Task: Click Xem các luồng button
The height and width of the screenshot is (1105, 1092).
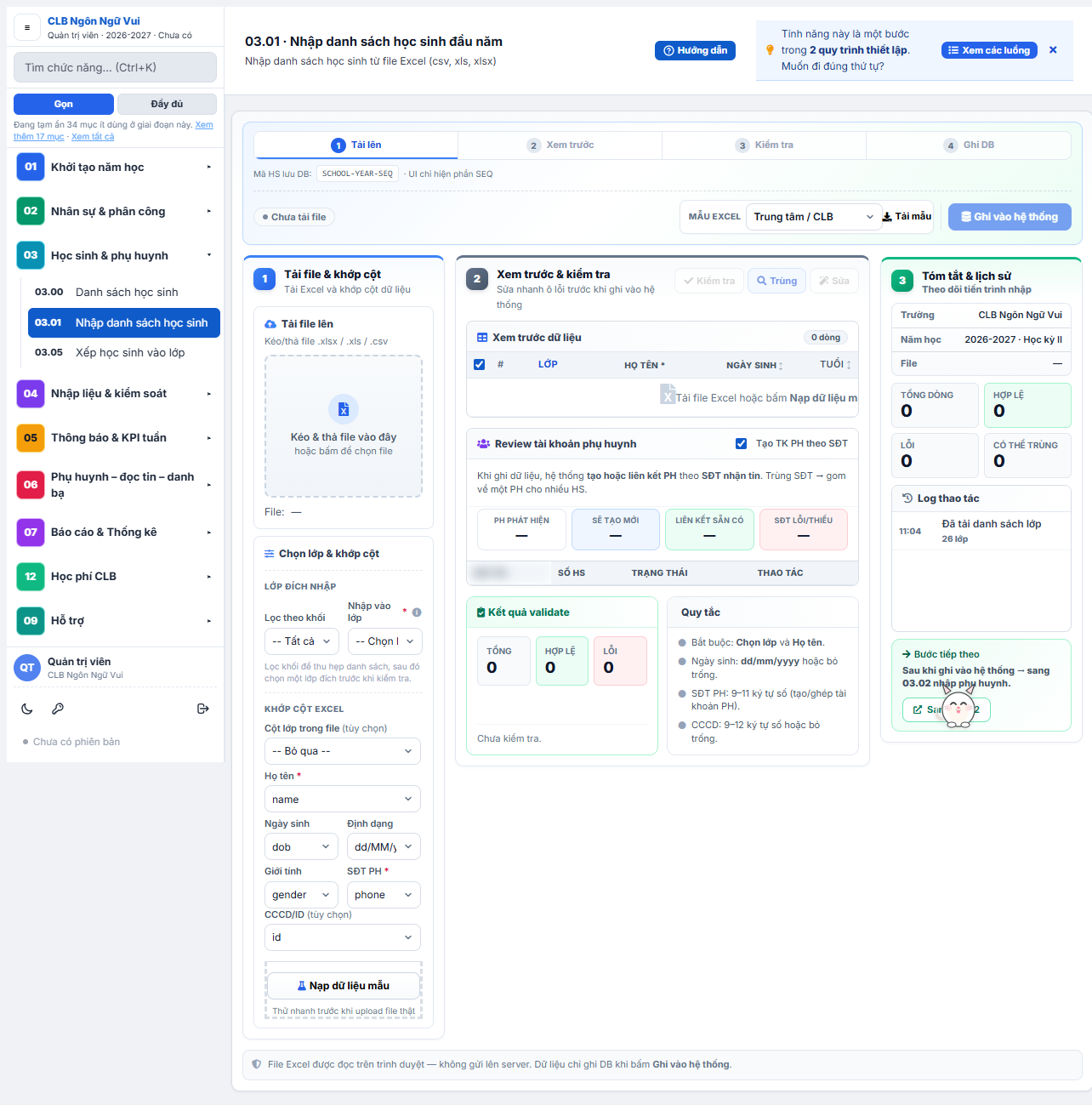Action: pyautogui.click(x=989, y=50)
